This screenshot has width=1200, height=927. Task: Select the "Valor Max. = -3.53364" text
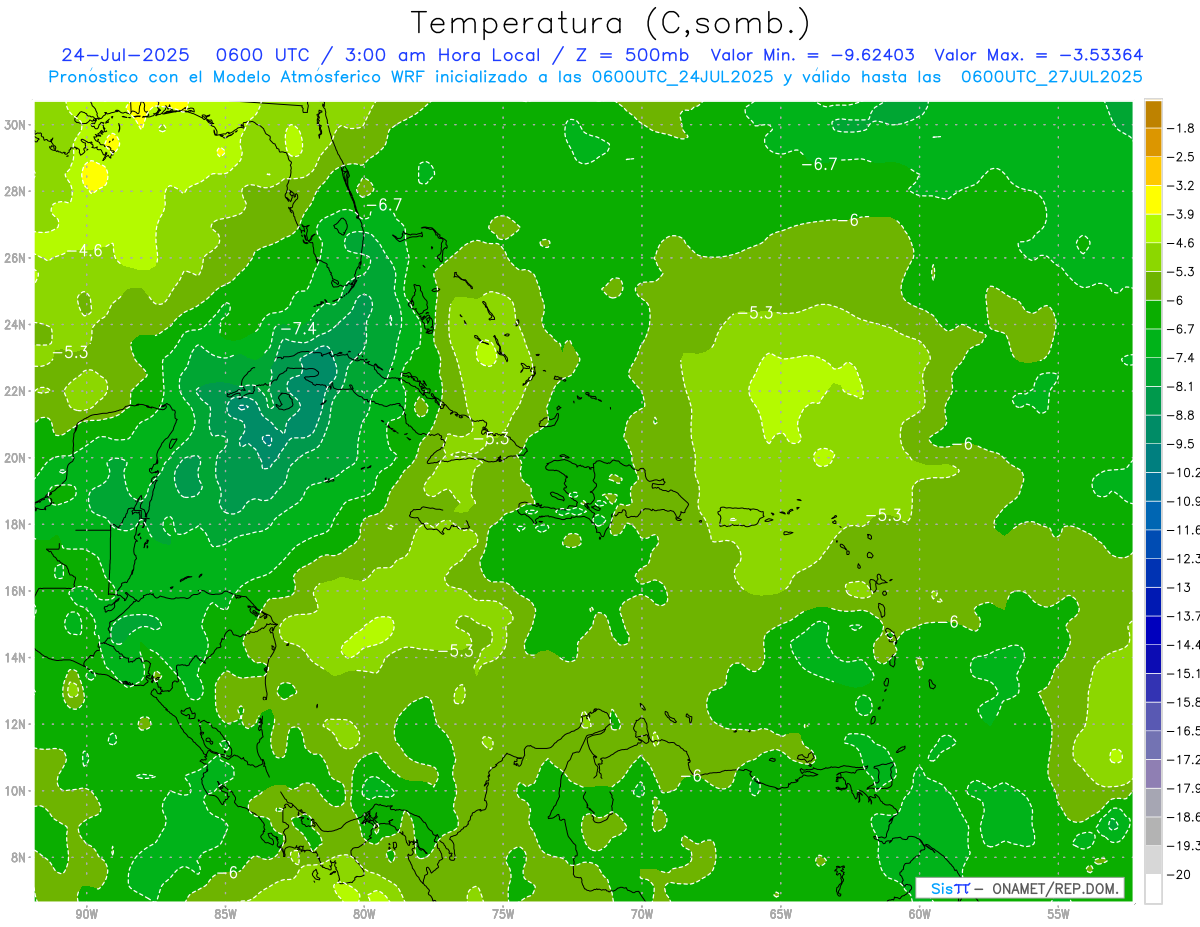click(1038, 55)
